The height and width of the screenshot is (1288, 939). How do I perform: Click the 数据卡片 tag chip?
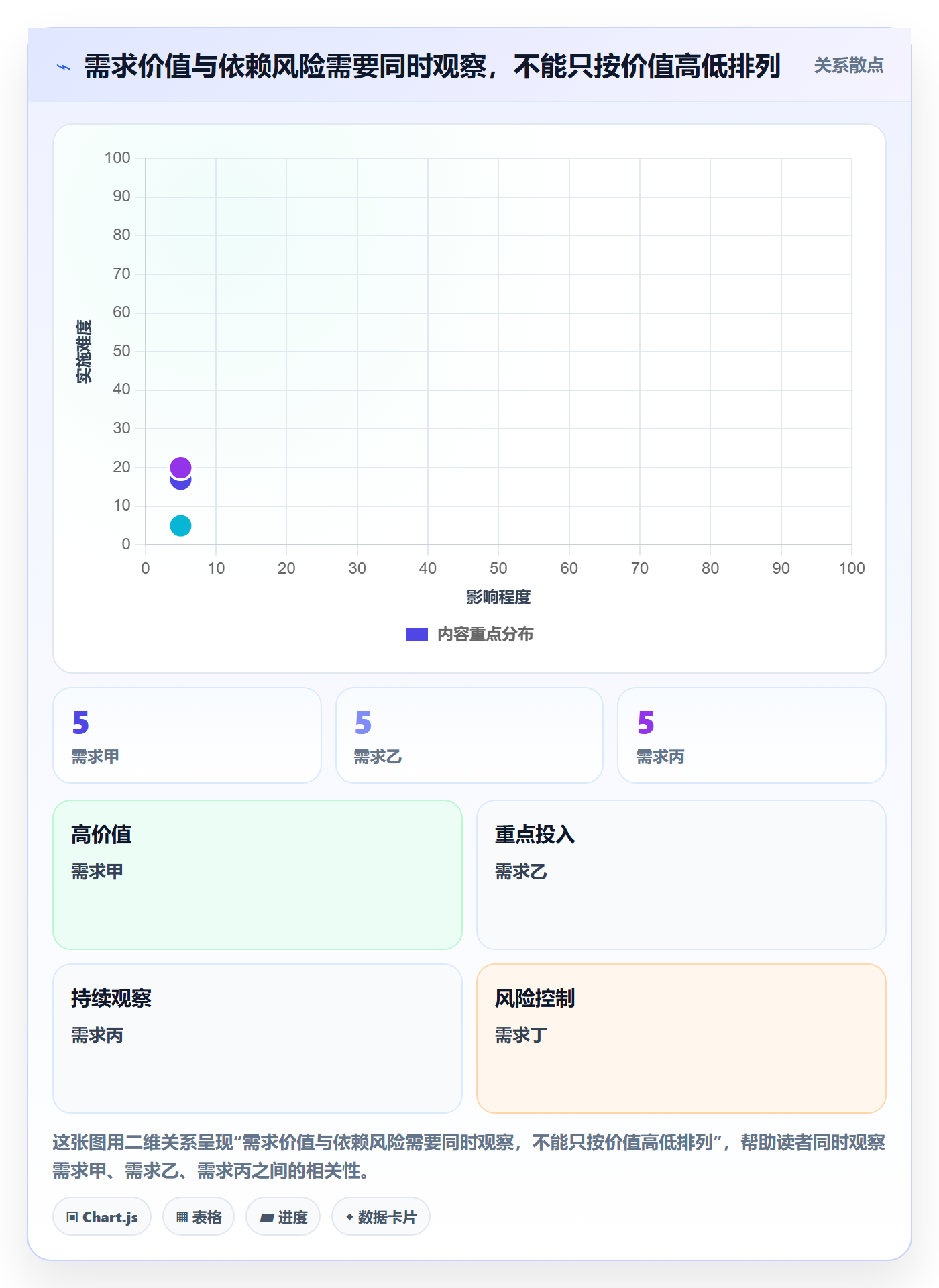click(381, 1217)
